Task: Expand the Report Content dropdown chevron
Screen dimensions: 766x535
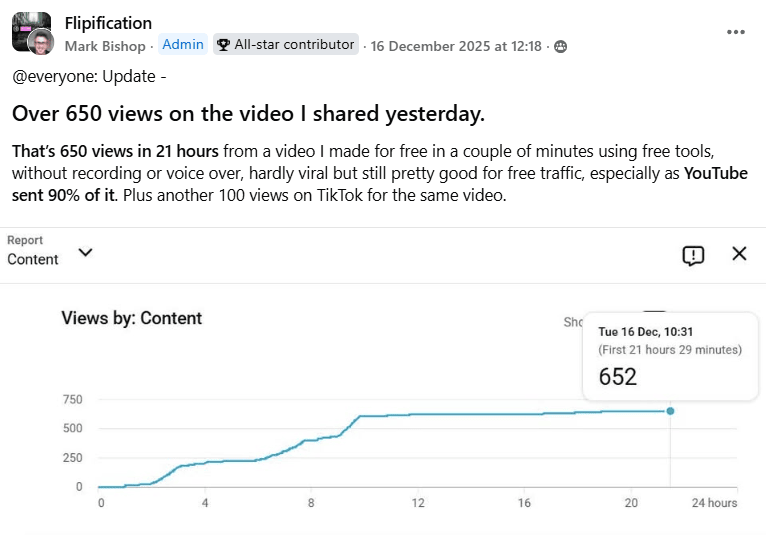Action: 85,252
